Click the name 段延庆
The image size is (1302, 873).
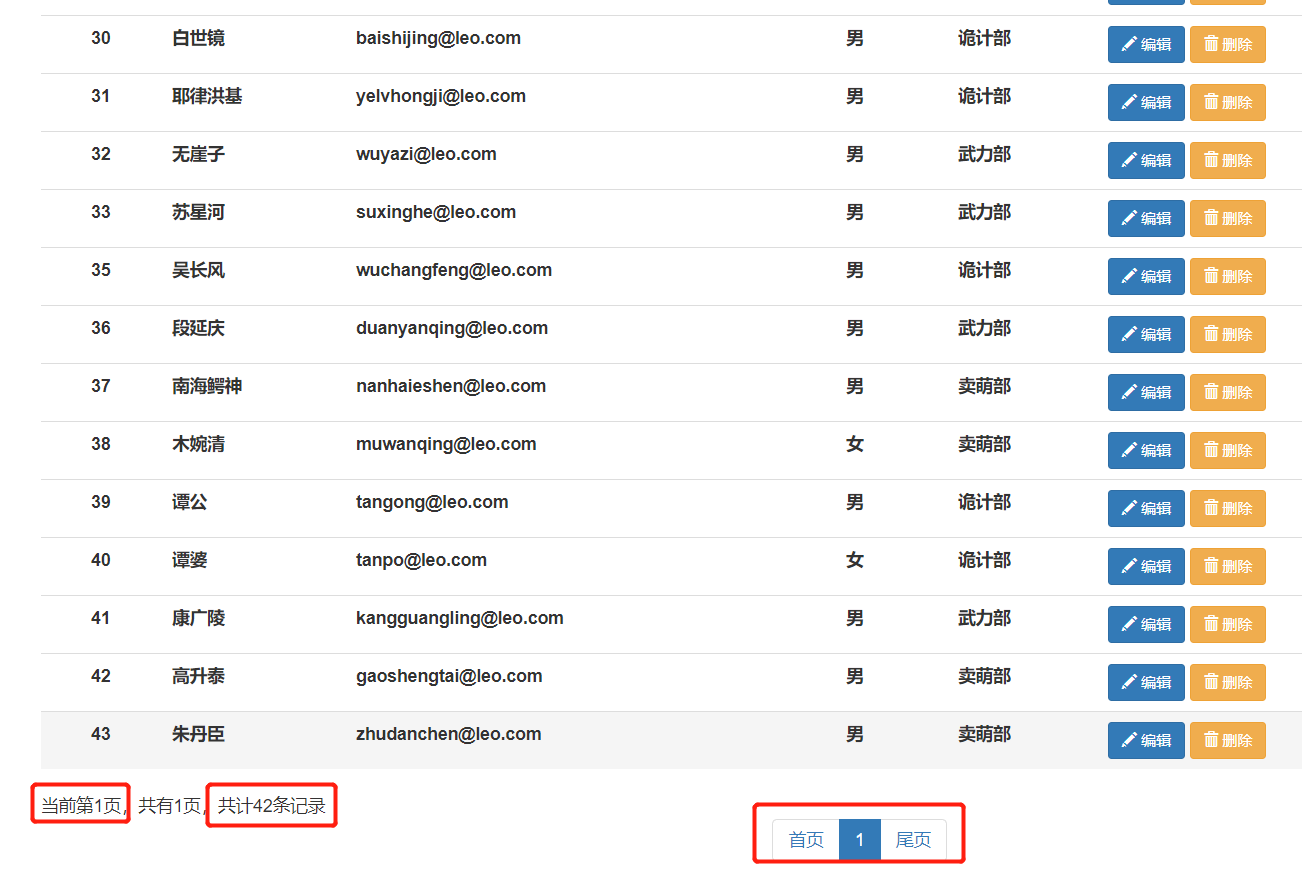point(198,328)
